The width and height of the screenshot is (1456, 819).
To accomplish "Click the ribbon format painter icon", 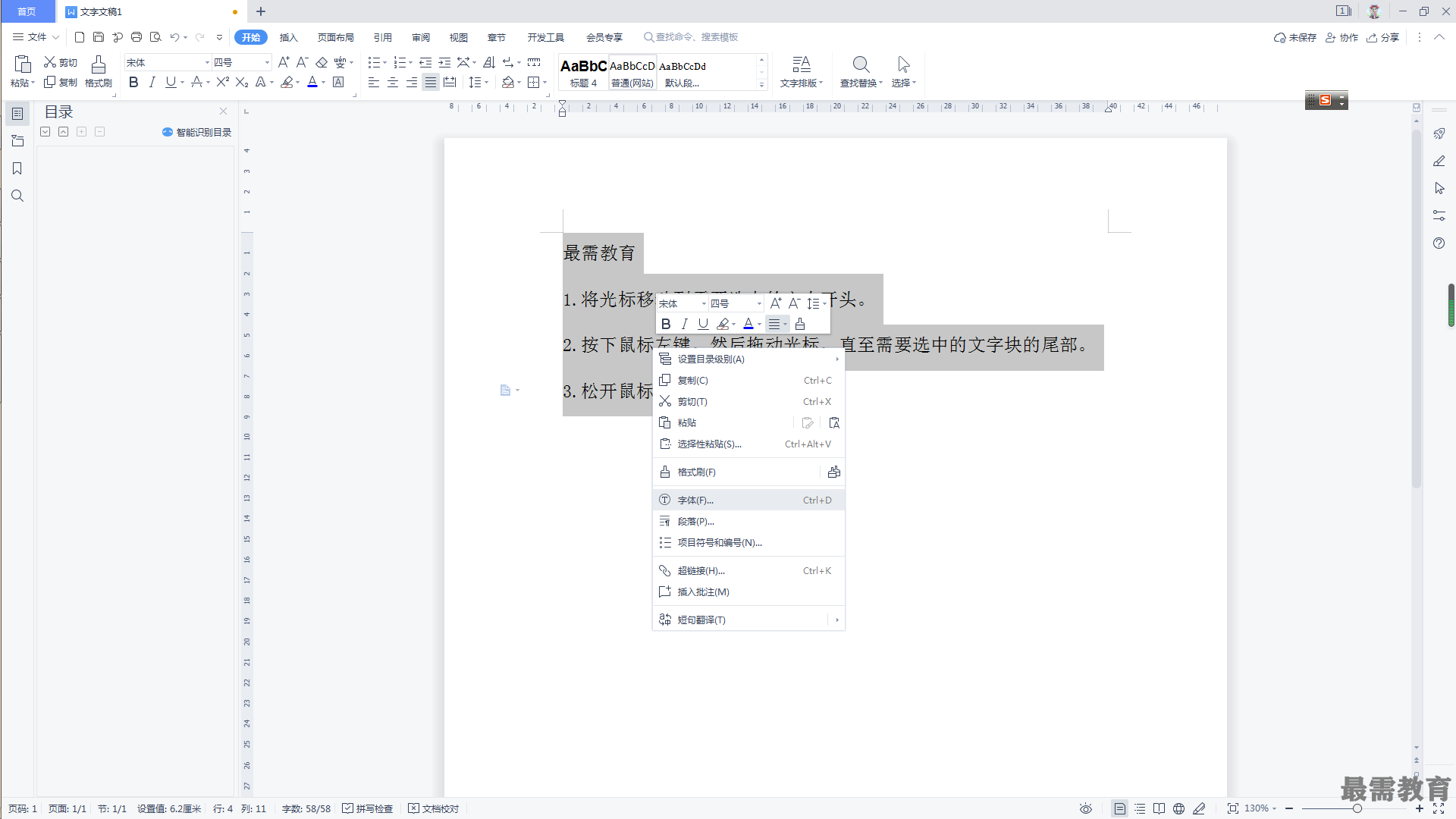I will [x=99, y=64].
